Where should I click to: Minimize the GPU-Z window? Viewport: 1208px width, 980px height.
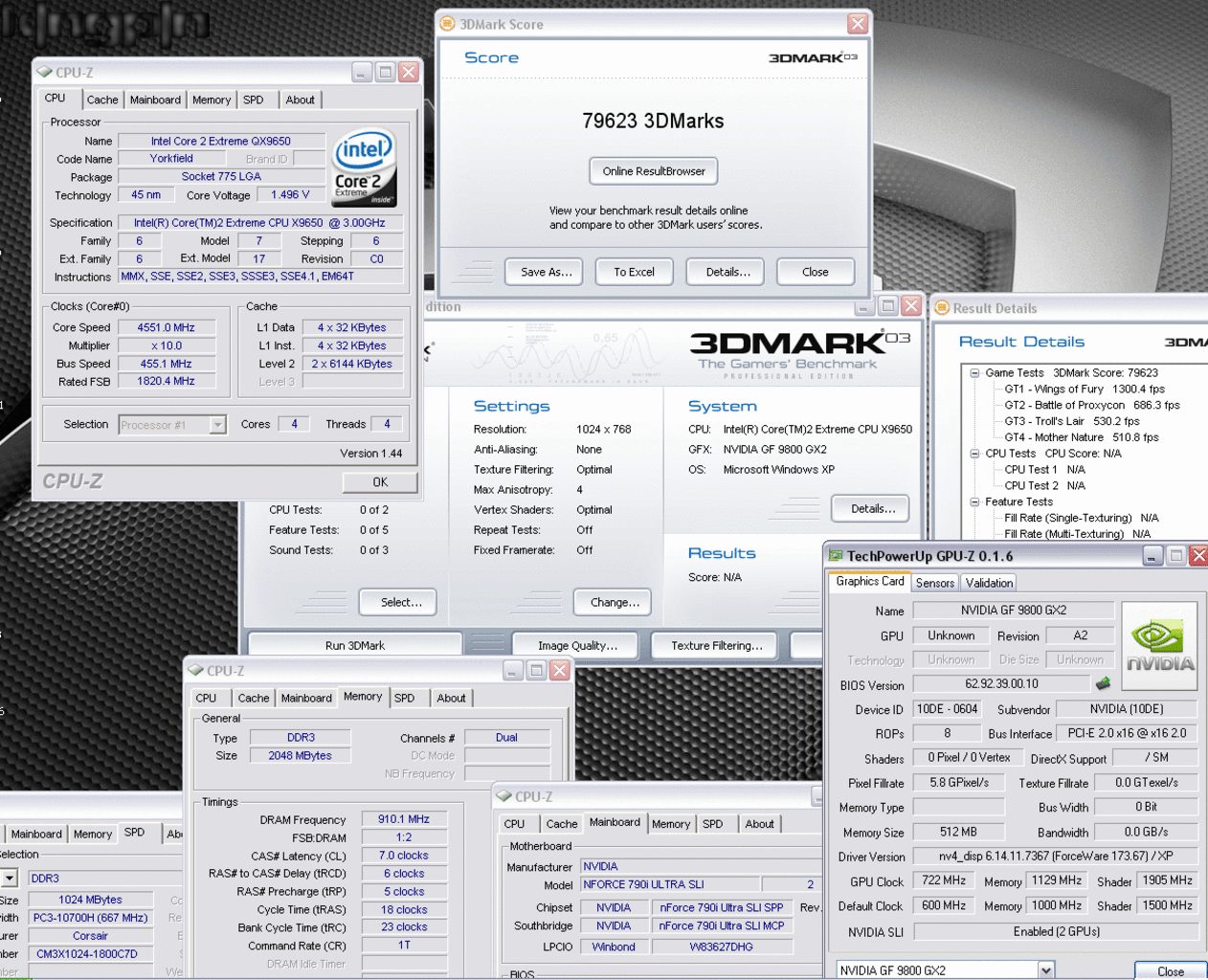pos(1152,556)
